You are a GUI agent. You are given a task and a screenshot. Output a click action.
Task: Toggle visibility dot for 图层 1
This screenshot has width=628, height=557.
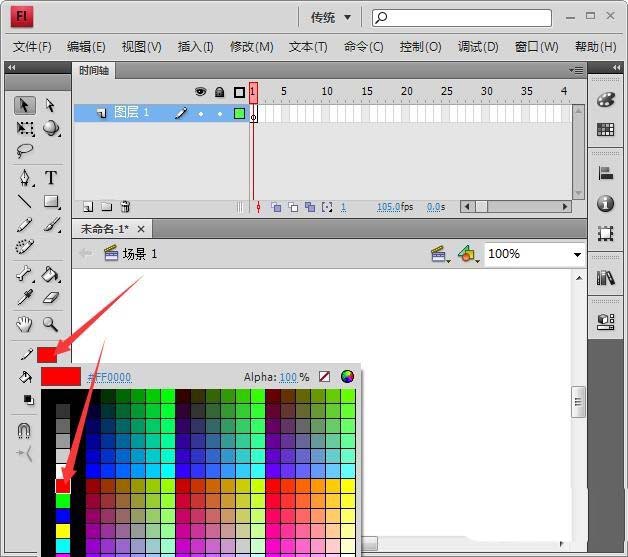201,114
